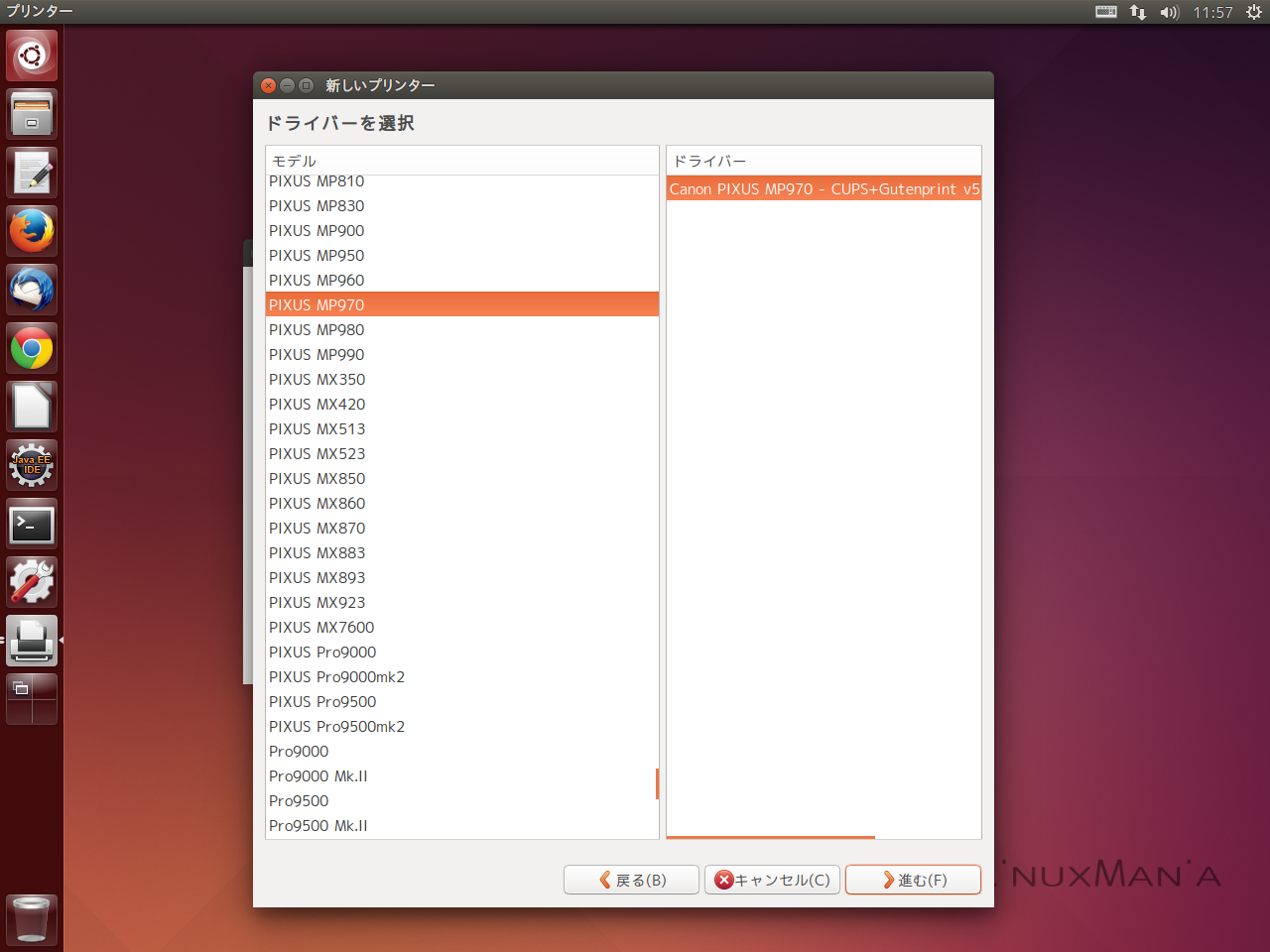
Task: Click the キャンセル(C) cancel button
Action: tap(772, 880)
